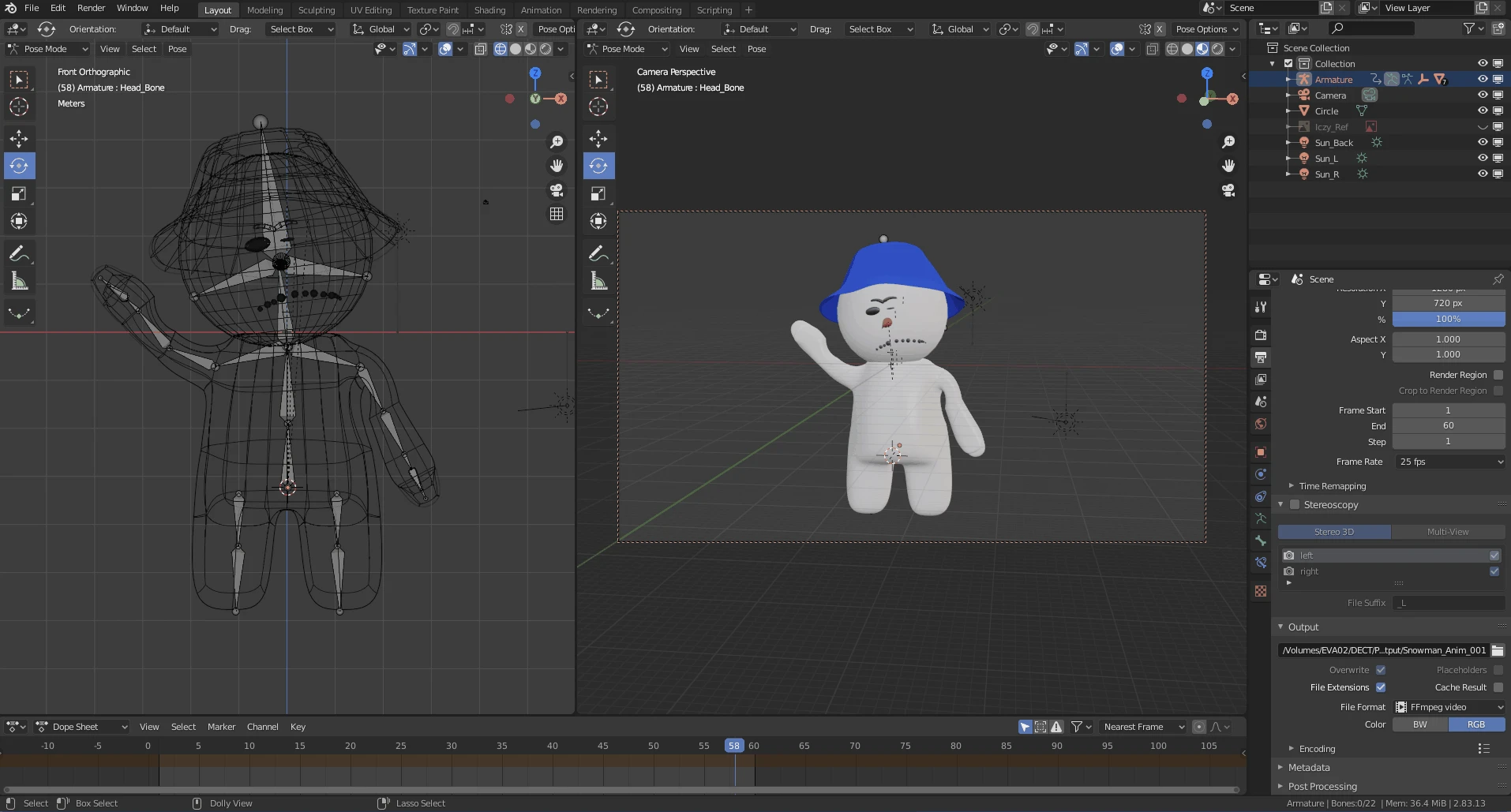Click the output file path field
Viewport: 1511px width, 812px height.
click(x=1383, y=650)
